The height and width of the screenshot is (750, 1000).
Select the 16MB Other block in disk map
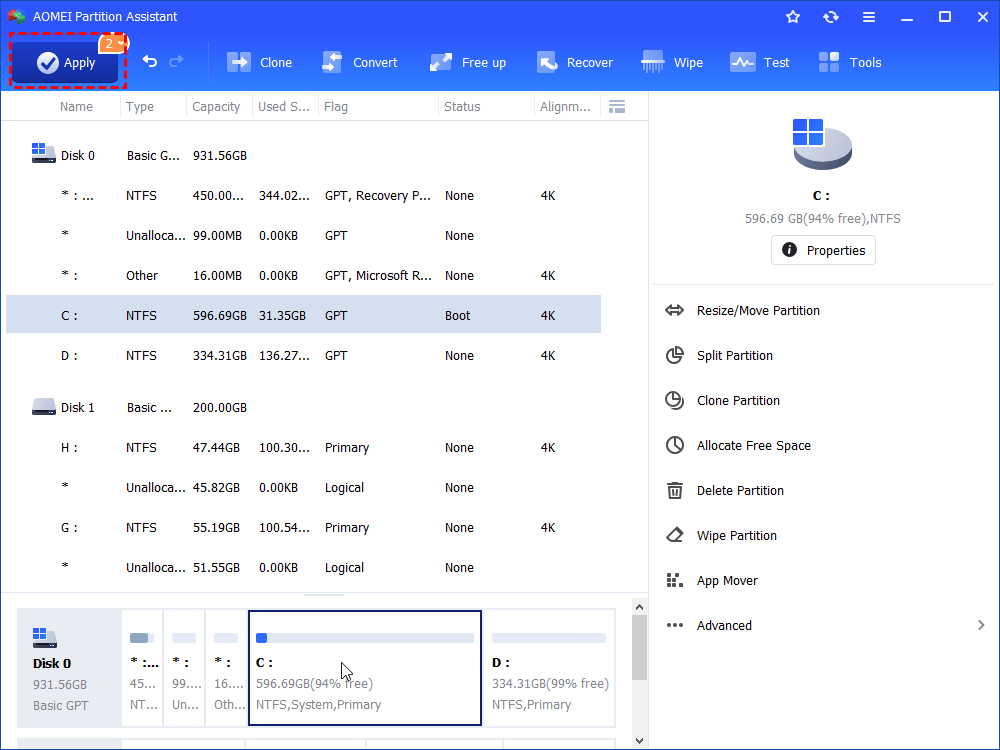[226, 668]
